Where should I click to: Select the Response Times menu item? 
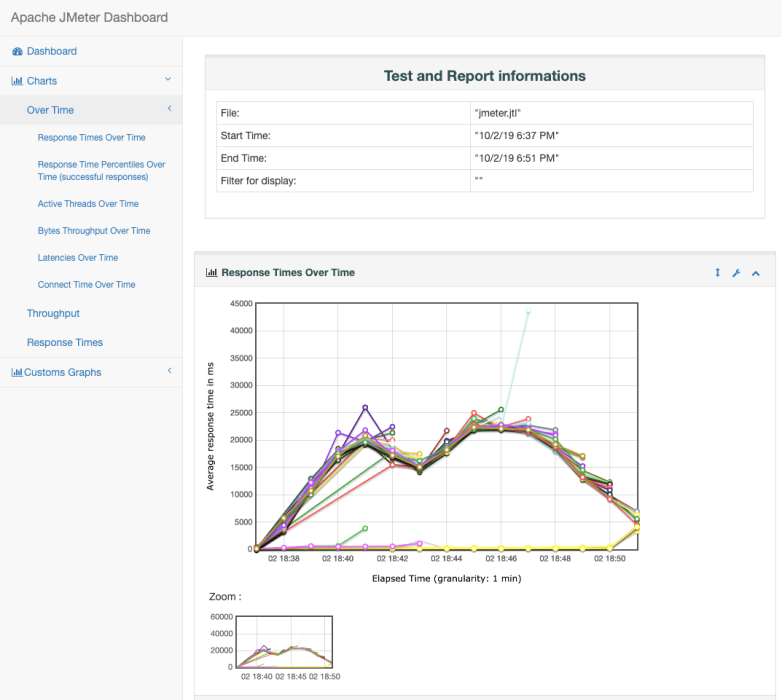pos(65,343)
